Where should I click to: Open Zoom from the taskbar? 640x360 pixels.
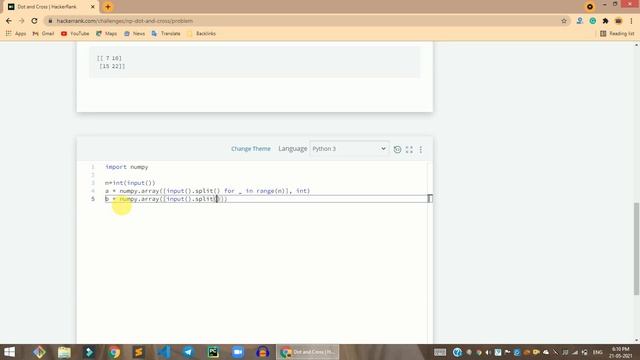point(238,352)
